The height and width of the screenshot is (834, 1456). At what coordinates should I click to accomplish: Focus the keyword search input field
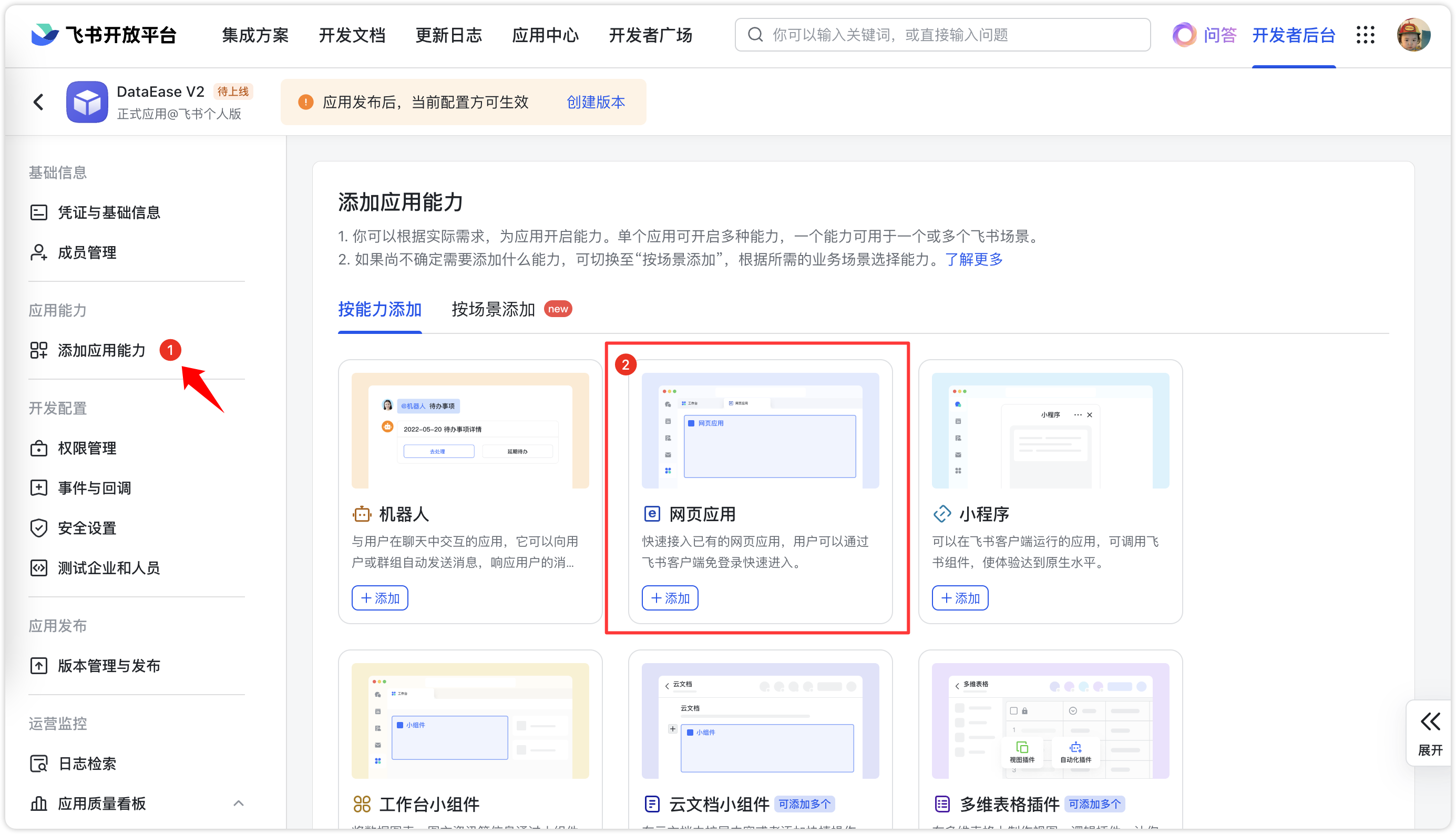(942, 35)
